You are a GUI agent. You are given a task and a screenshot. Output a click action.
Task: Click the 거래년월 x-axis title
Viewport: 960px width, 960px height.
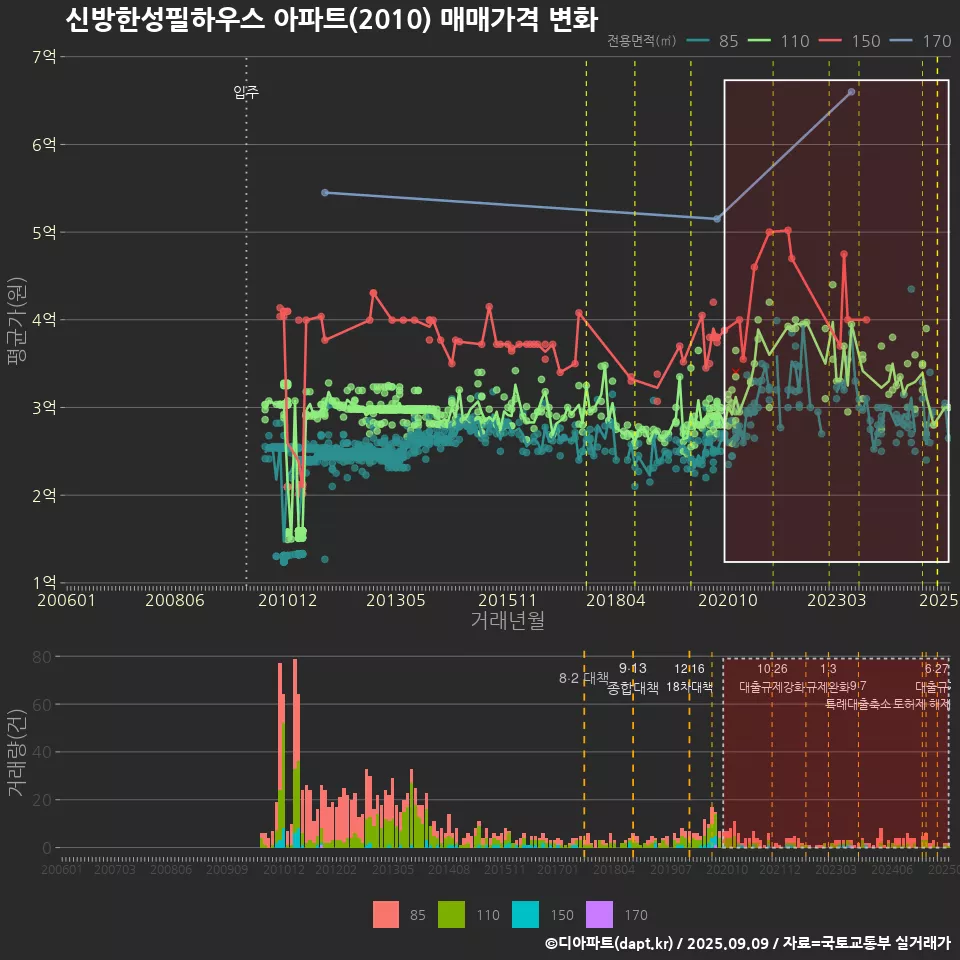pos(508,620)
